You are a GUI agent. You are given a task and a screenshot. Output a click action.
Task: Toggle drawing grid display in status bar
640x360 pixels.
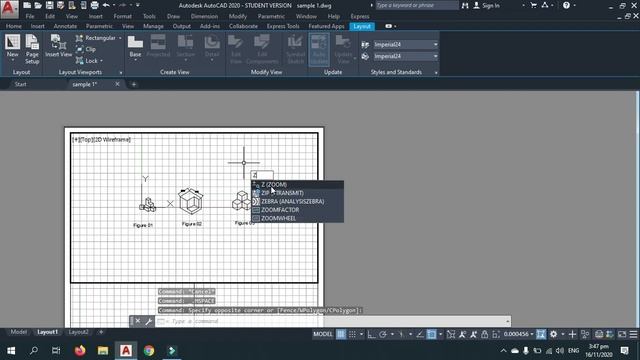pyautogui.click(x=341, y=334)
